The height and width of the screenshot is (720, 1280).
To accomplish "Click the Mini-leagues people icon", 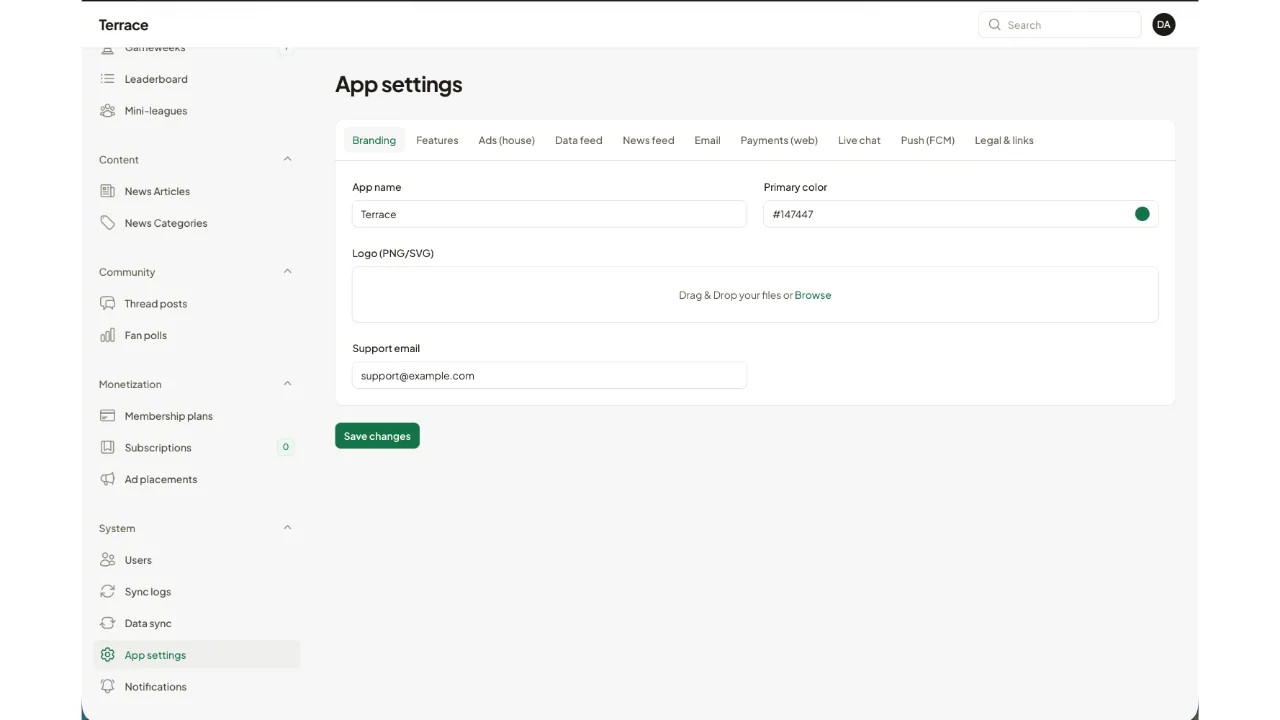I will pyautogui.click(x=108, y=111).
